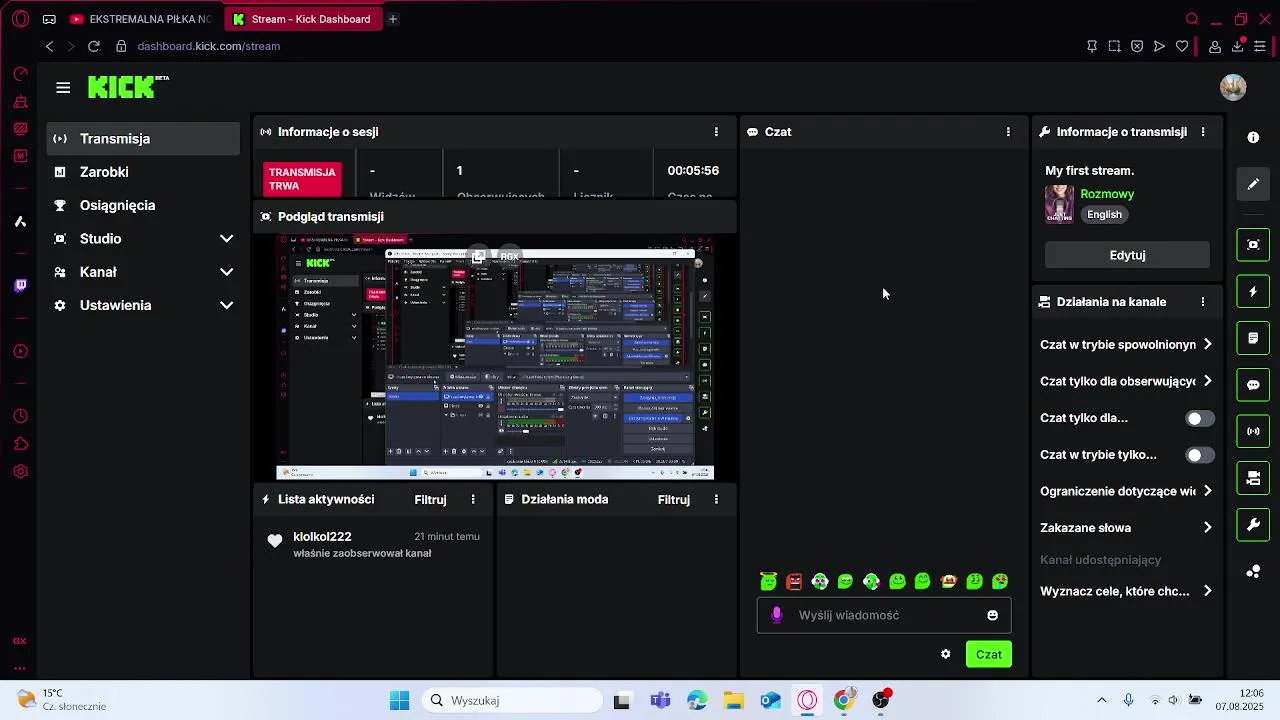1280x720 pixels.
Task: Toggle the 'Czat tylko dla...' switch
Action: click(1200, 418)
